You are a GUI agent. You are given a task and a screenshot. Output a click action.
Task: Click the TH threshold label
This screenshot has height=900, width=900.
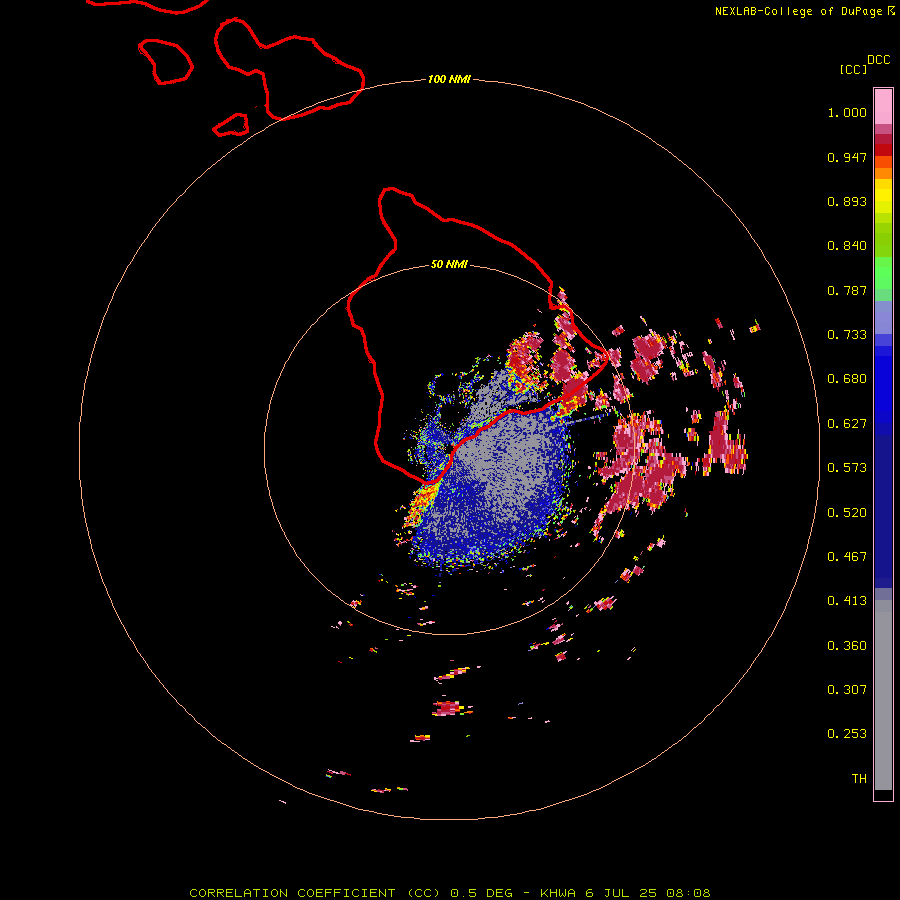[x=859, y=779]
